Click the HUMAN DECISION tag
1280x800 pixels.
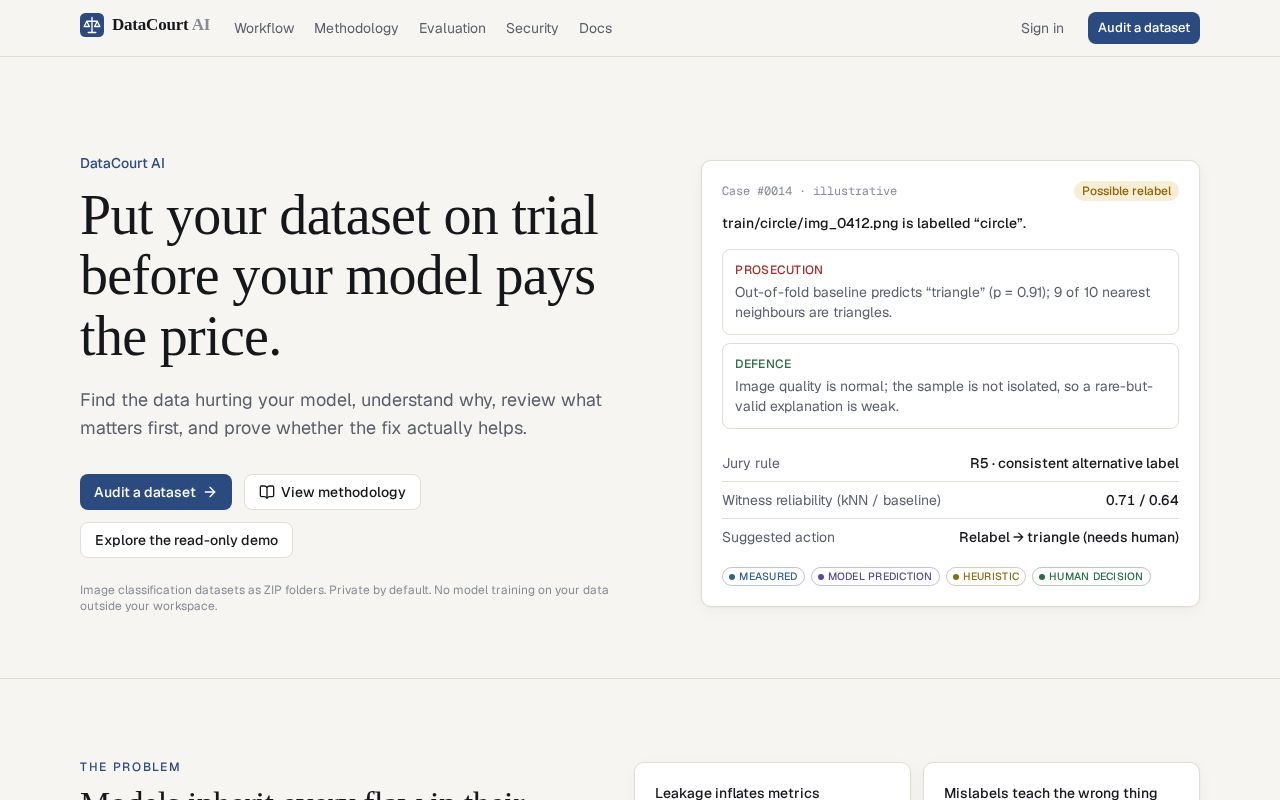1091,577
